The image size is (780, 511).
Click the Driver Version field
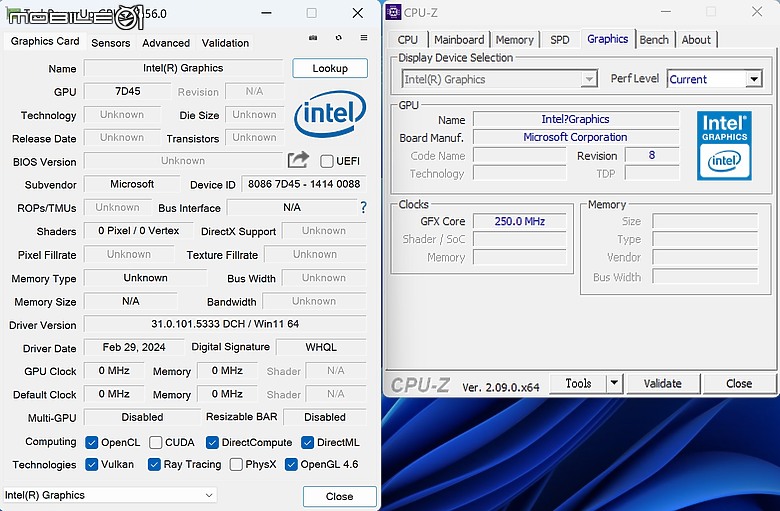(x=225, y=324)
